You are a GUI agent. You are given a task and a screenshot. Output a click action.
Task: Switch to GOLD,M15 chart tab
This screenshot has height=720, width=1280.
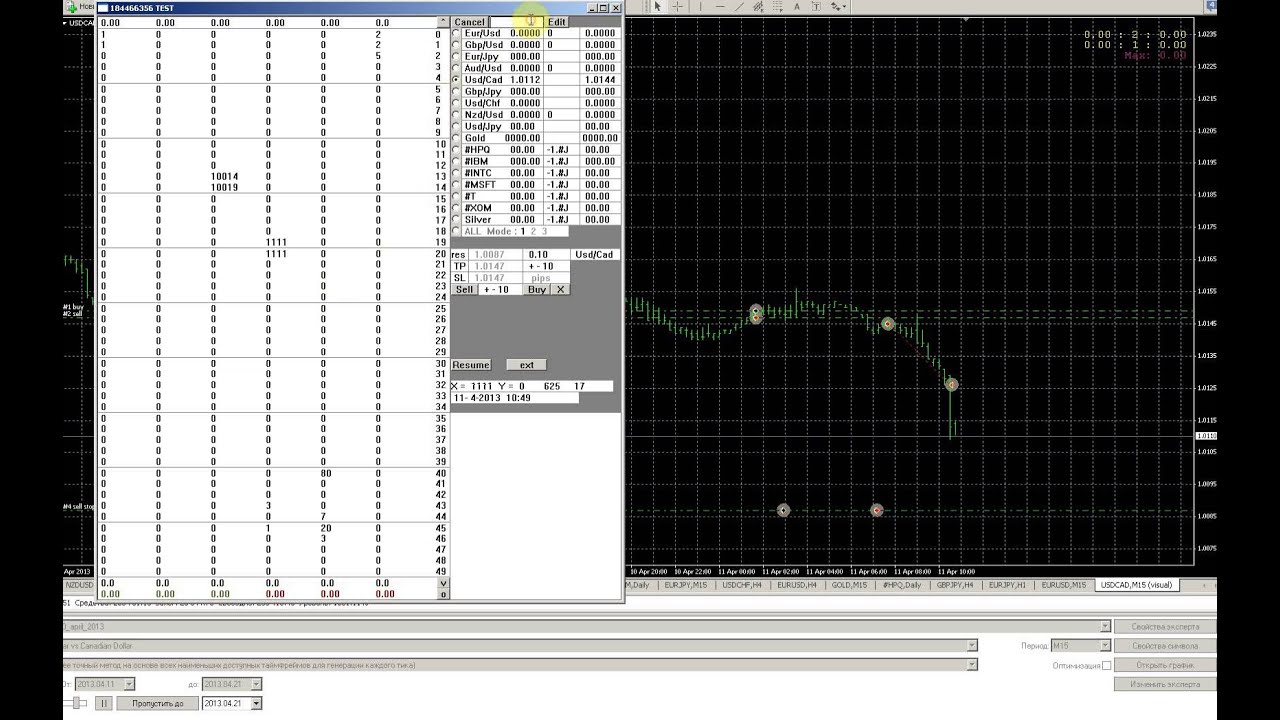(x=849, y=585)
